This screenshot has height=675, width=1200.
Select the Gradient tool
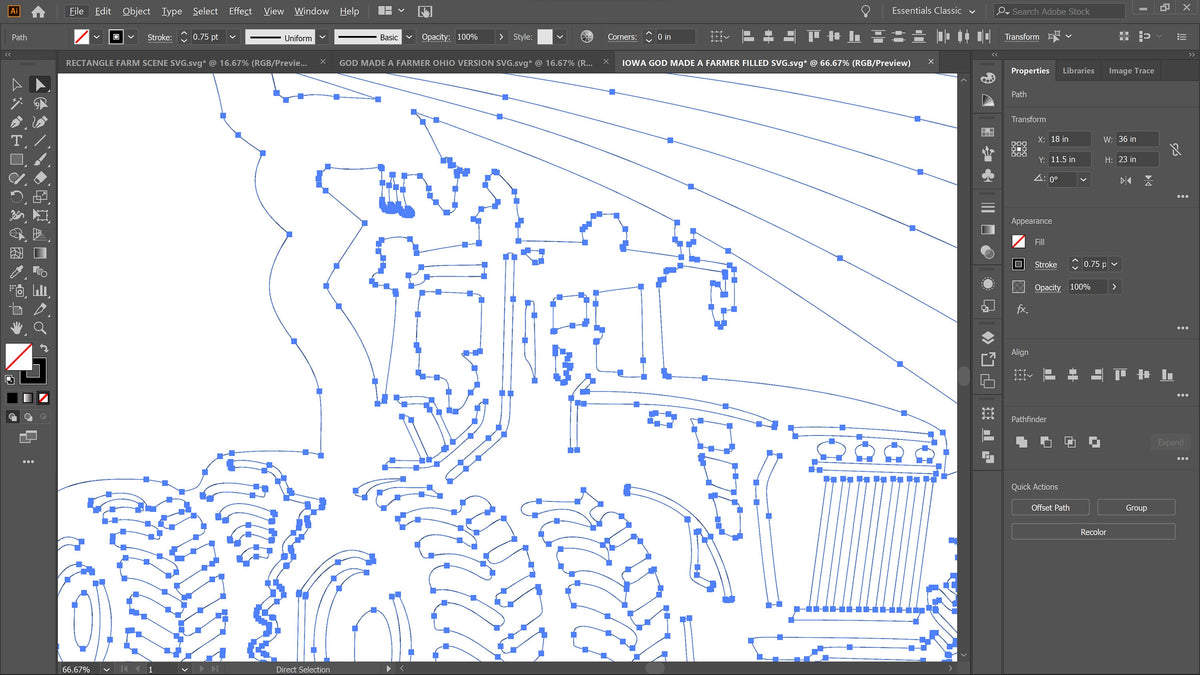(40, 253)
